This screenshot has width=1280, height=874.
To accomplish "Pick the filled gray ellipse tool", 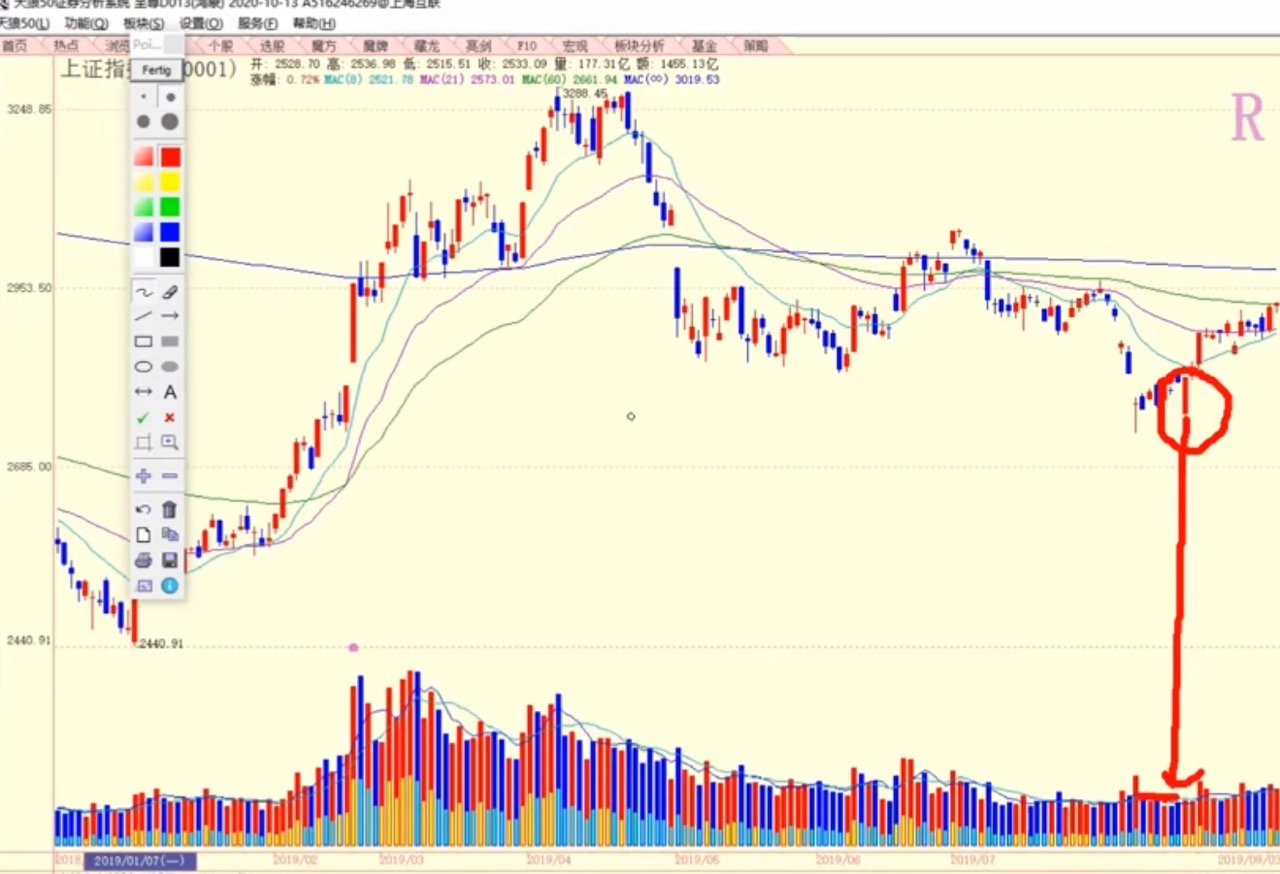I will coord(170,367).
